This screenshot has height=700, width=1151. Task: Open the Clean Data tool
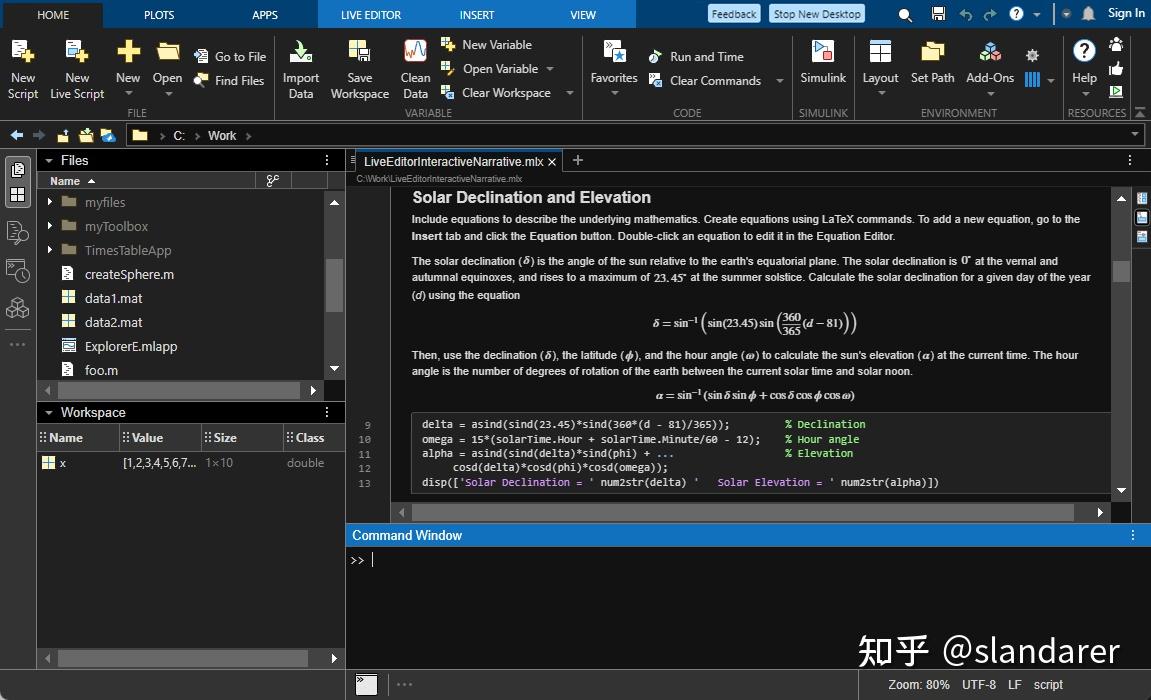pos(414,68)
